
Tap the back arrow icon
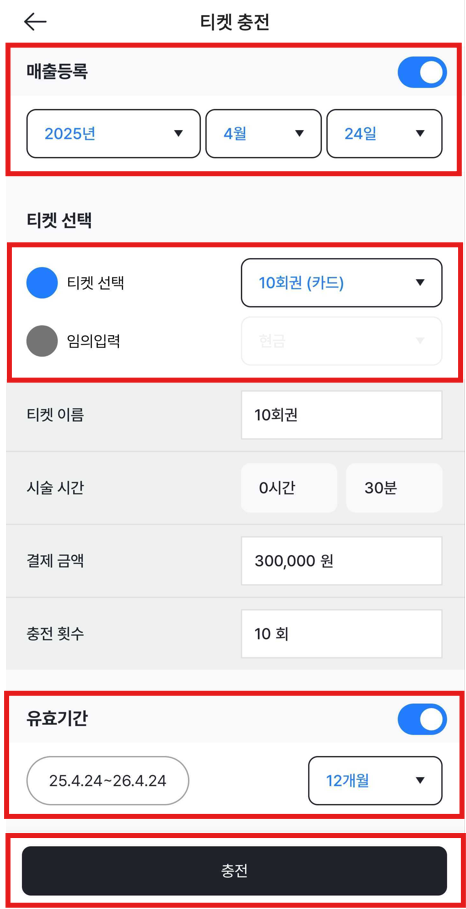[35, 21]
